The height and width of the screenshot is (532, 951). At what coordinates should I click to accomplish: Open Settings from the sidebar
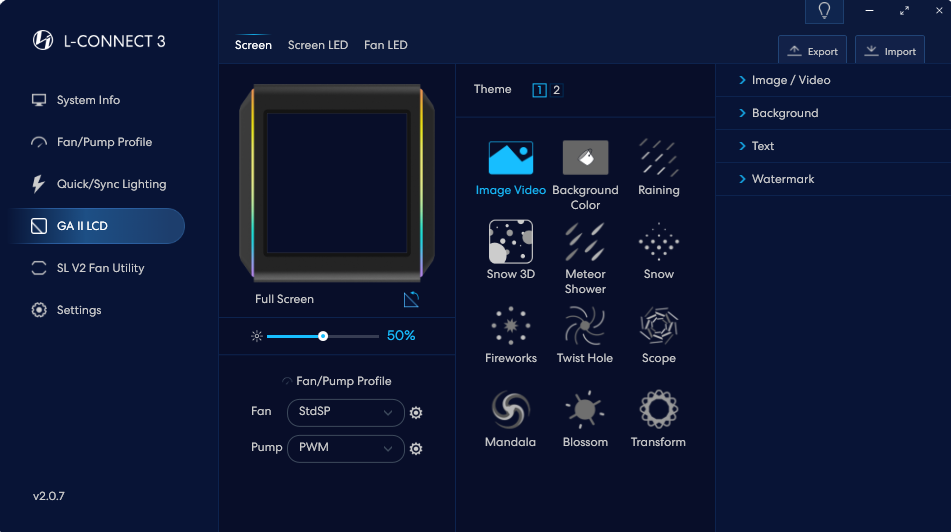tap(67, 310)
